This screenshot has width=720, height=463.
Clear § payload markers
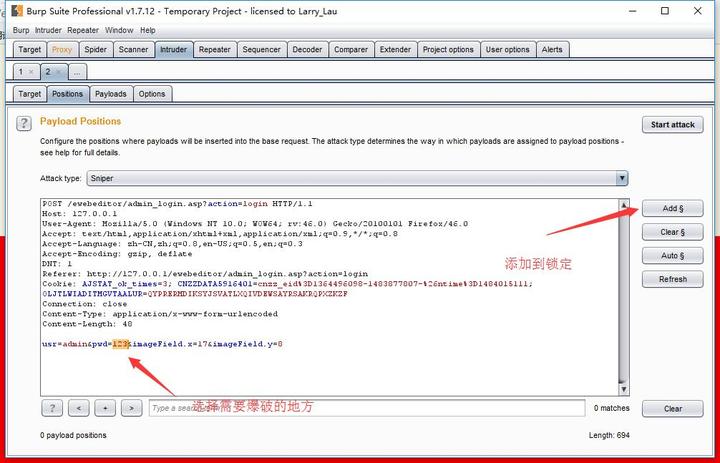(673, 232)
